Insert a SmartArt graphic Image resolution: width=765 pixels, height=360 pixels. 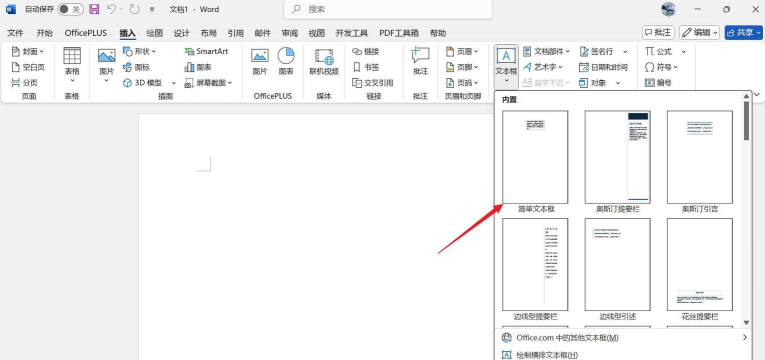click(206, 51)
